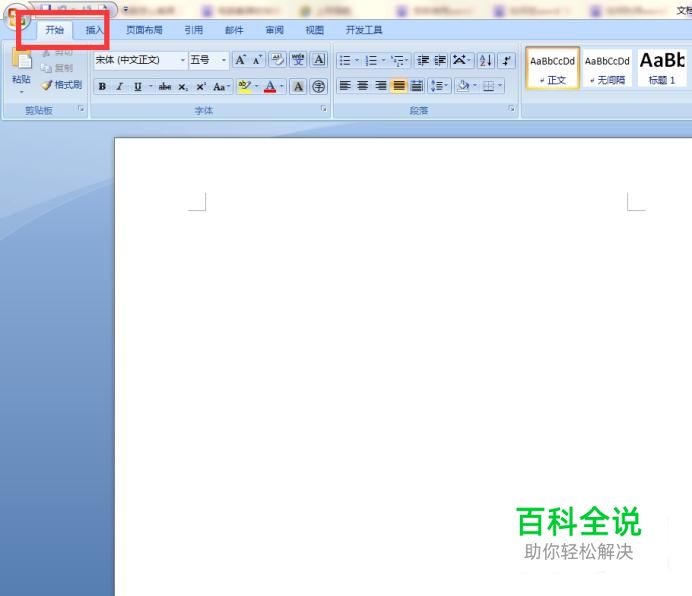Switch to the Developer (开发工具) tab
Image resolution: width=692 pixels, height=596 pixels.
364,30
